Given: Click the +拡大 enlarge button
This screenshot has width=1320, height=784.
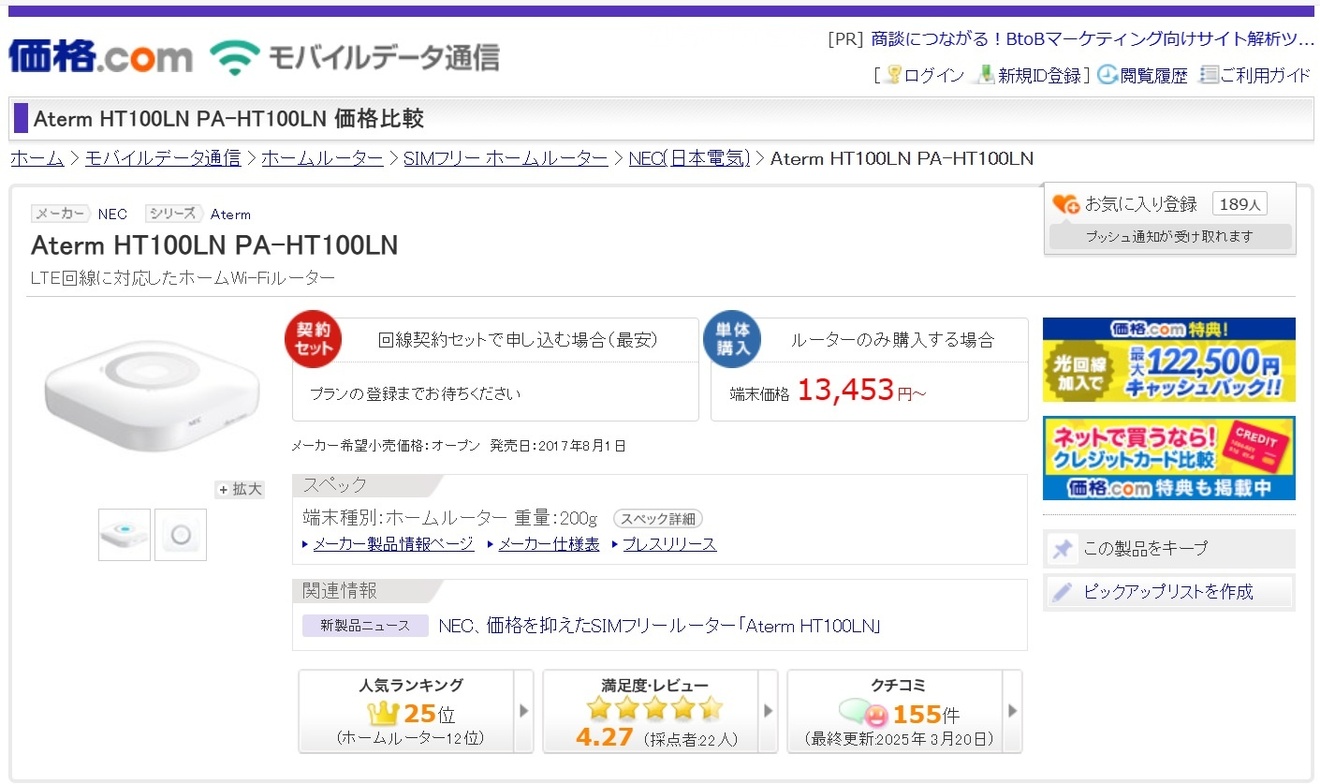Looking at the screenshot, I should 240,489.
